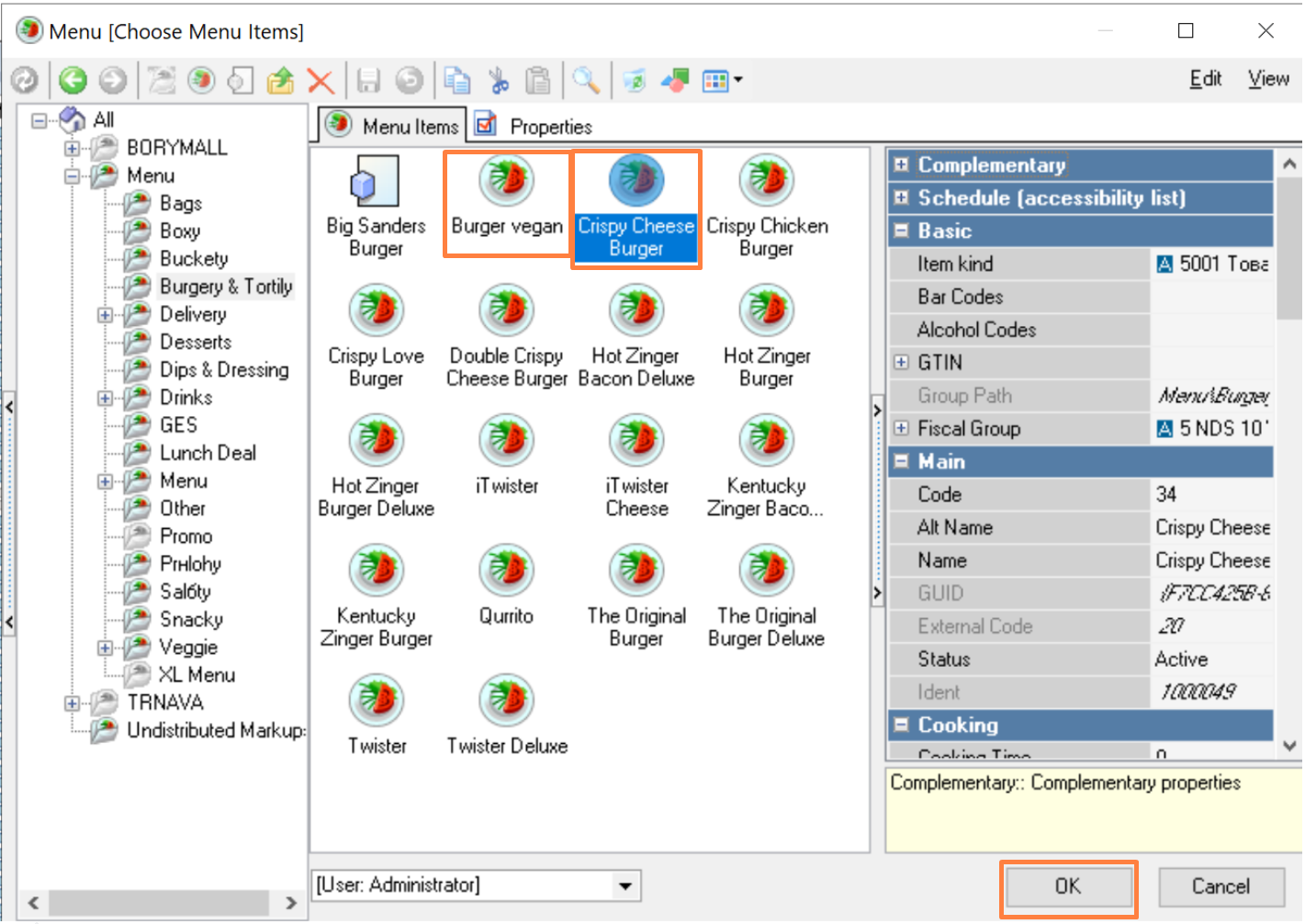Collapse the All root tree node
The image size is (1305, 924).
coord(39,120)
